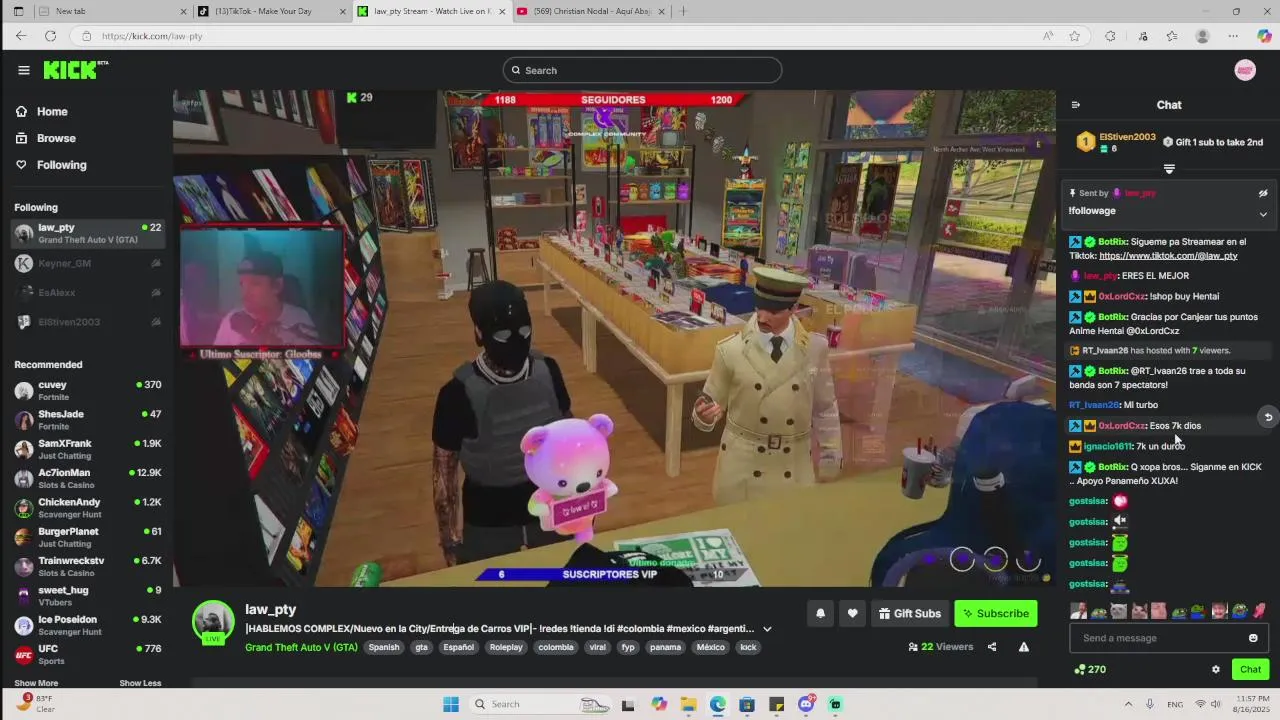This screenshot has height=720, width=1280.
Task: Open browser settings and more menu
Action: (x=1233, y=36)
